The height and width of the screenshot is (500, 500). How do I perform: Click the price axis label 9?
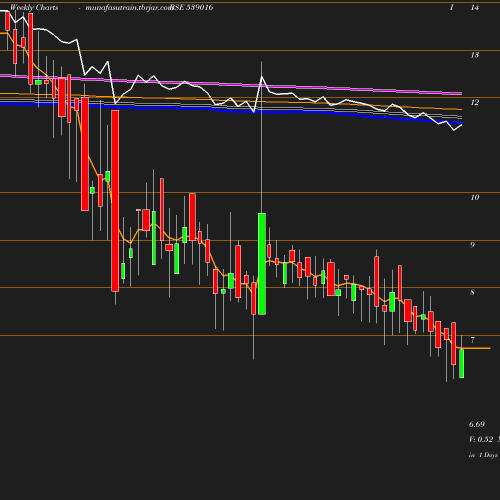point(472,245)
